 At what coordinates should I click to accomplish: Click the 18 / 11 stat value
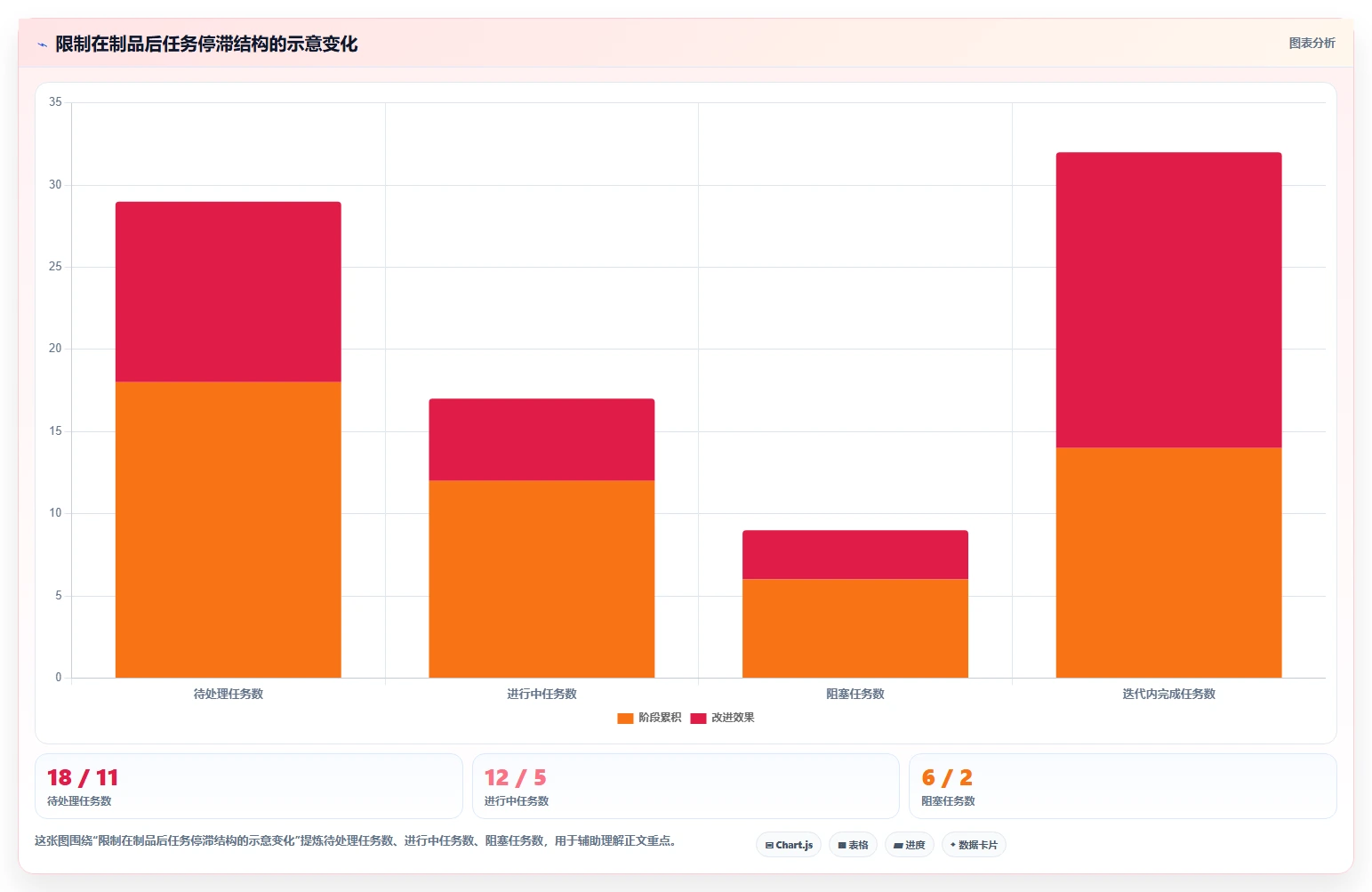point(83,777)
